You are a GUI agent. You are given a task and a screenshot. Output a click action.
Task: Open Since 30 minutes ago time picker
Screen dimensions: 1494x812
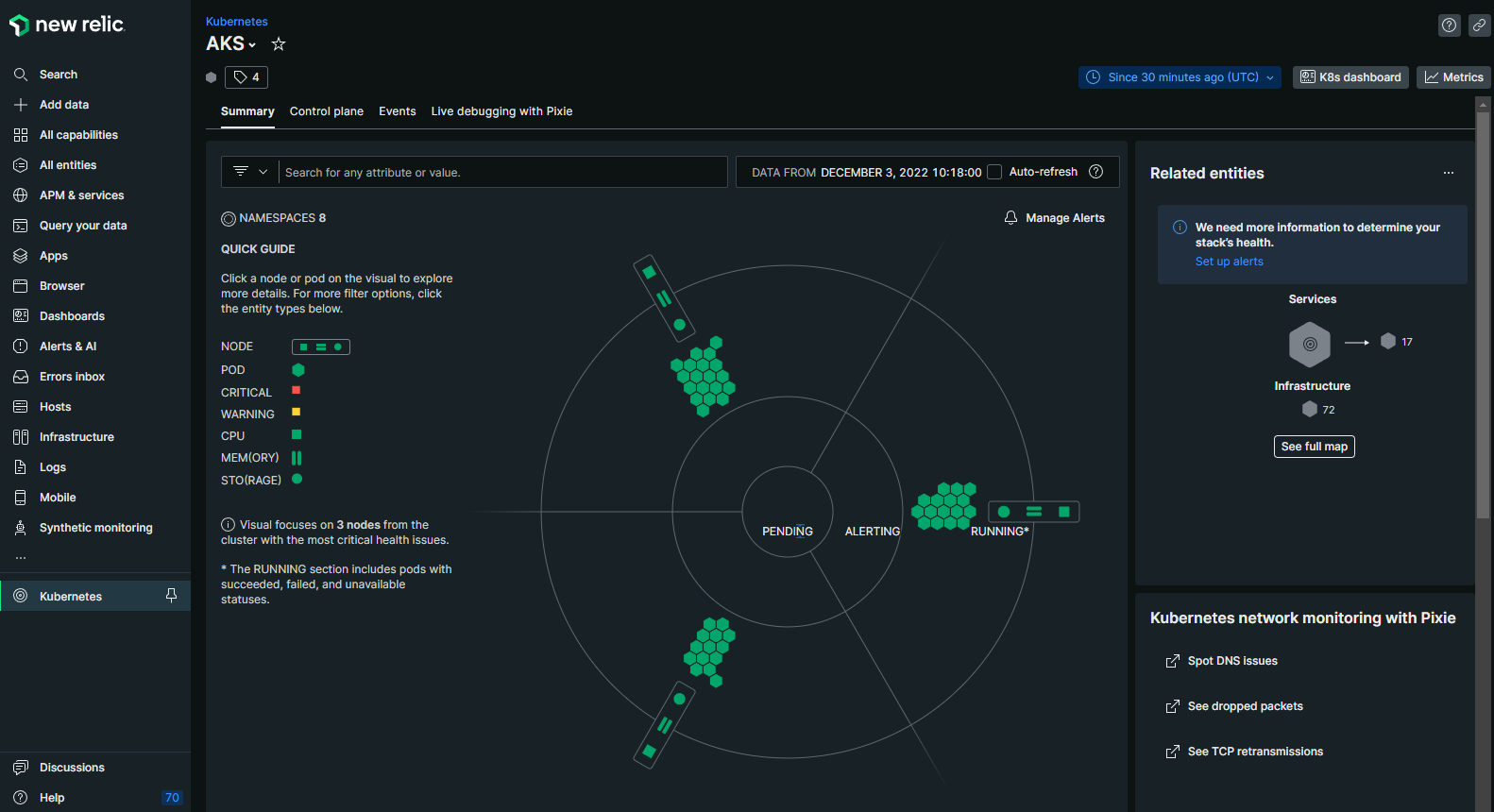tap(1180, 77)
